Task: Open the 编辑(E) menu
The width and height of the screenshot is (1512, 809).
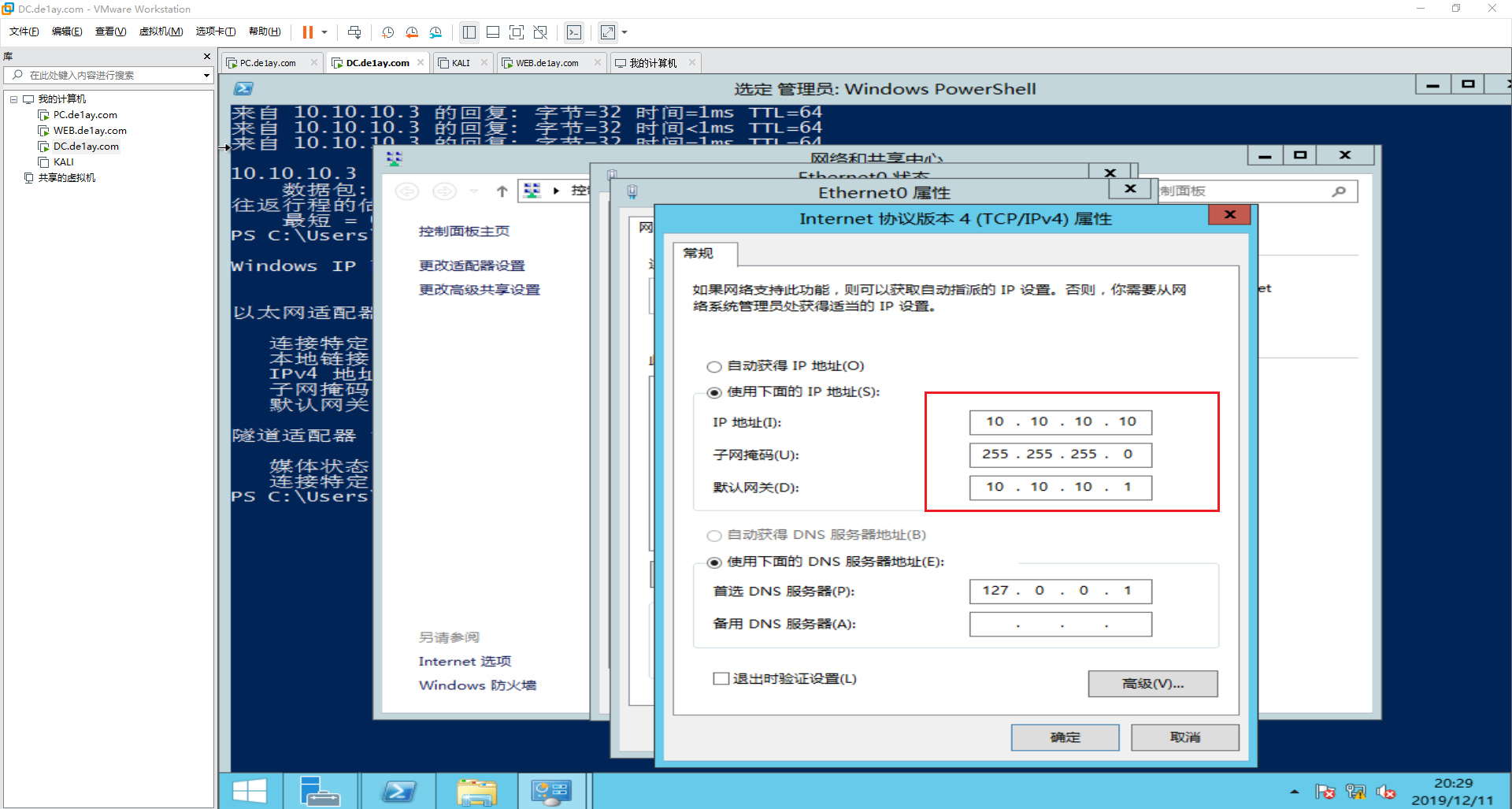Action: tap(67, 32)
